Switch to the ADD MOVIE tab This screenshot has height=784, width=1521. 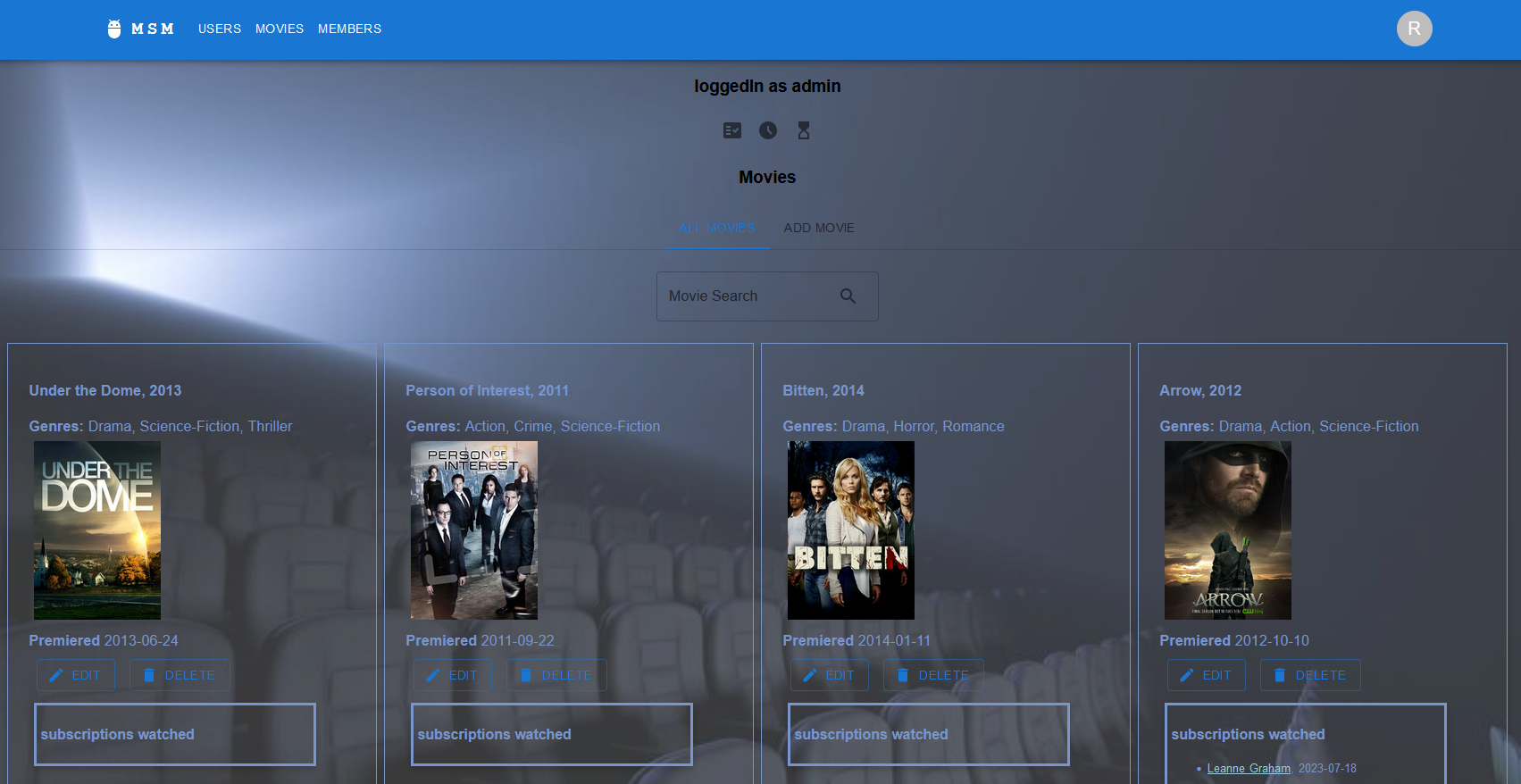[x=819, y=228]
